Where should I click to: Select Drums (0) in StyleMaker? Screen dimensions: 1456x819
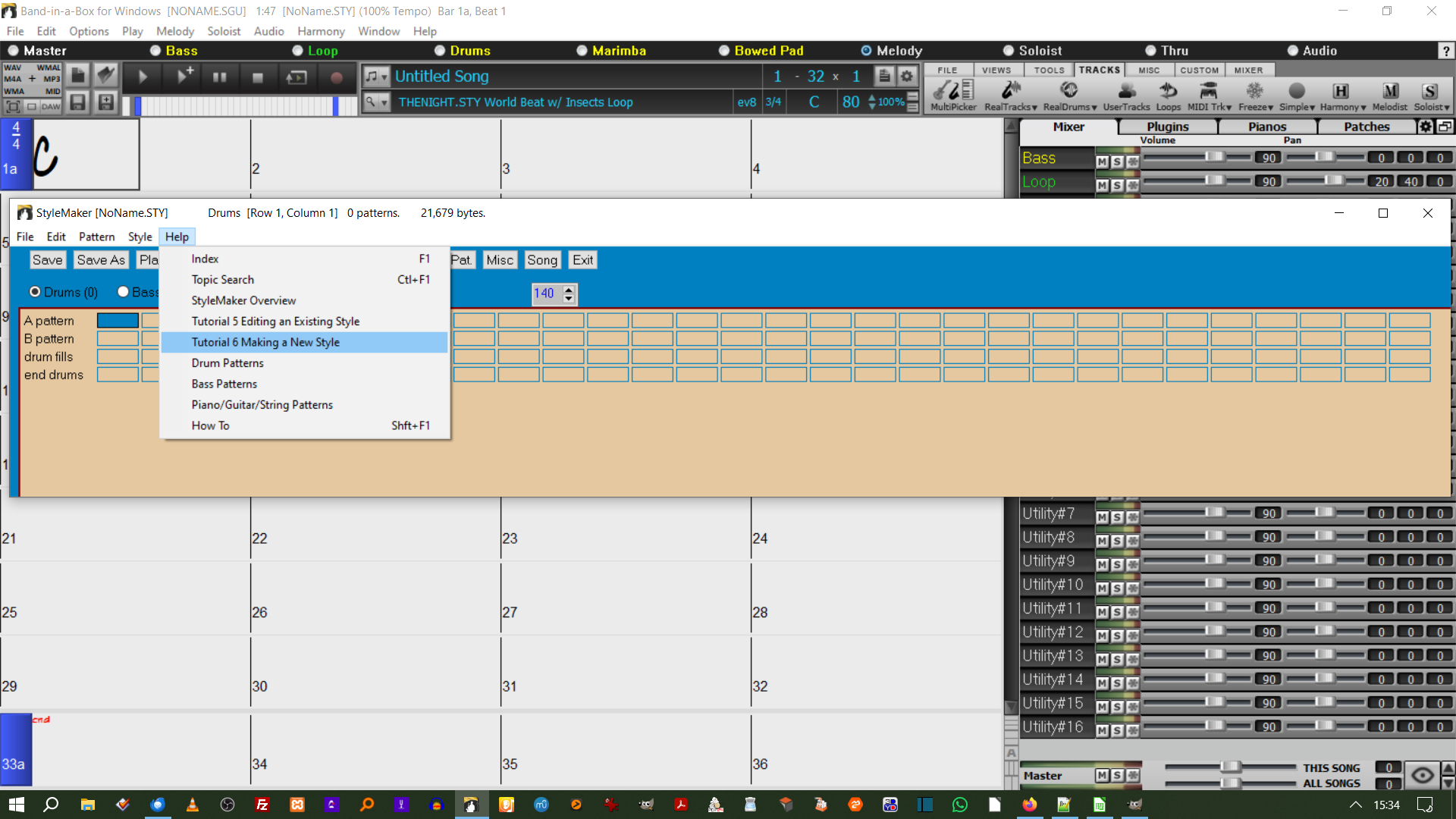pyautogui.click(x=35, y=292)
